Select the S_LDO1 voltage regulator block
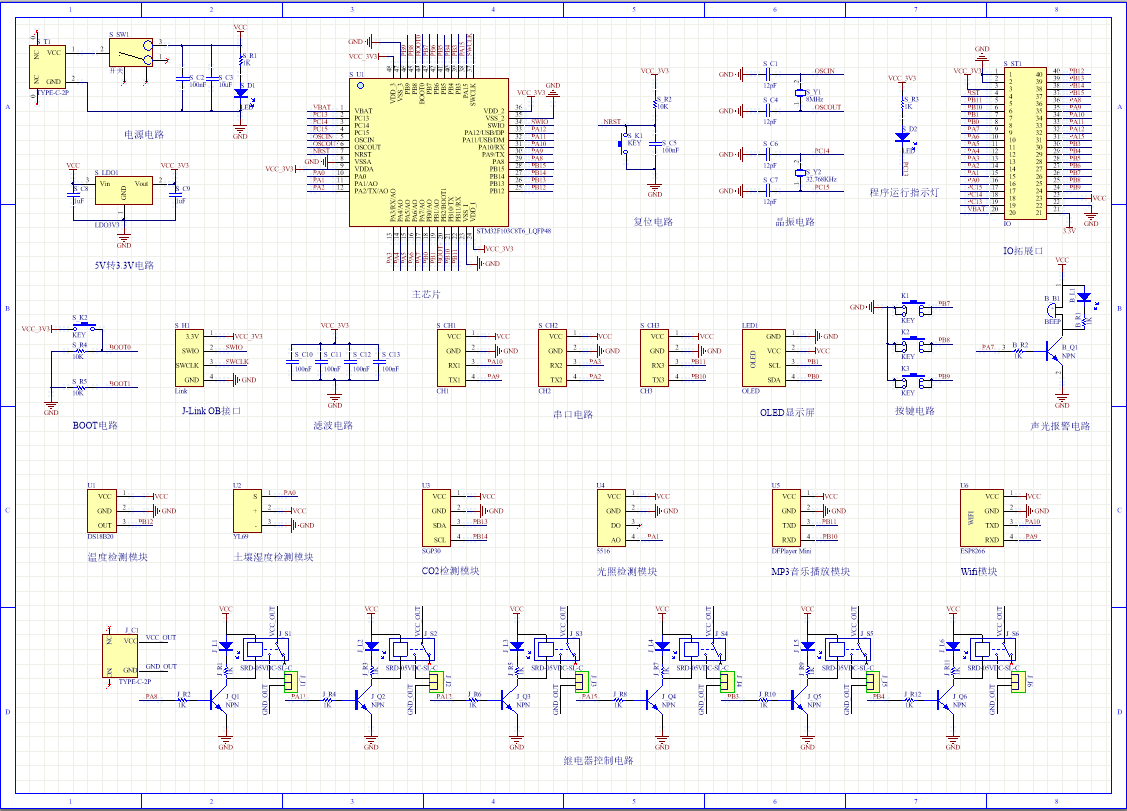This screenshot has height=811, width=1127. pos(124,191)
